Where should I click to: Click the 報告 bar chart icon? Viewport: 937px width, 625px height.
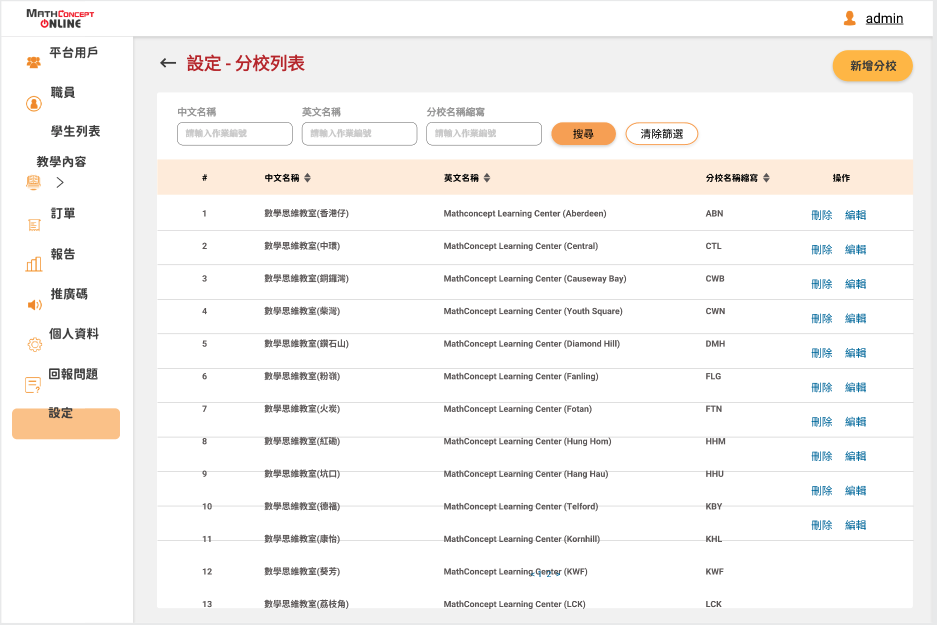point(34,264)
